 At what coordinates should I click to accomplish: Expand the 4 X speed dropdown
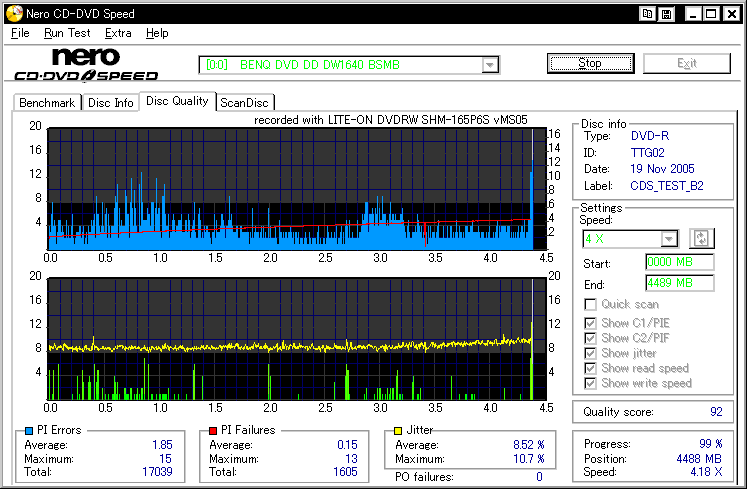(x=669, y=238)
